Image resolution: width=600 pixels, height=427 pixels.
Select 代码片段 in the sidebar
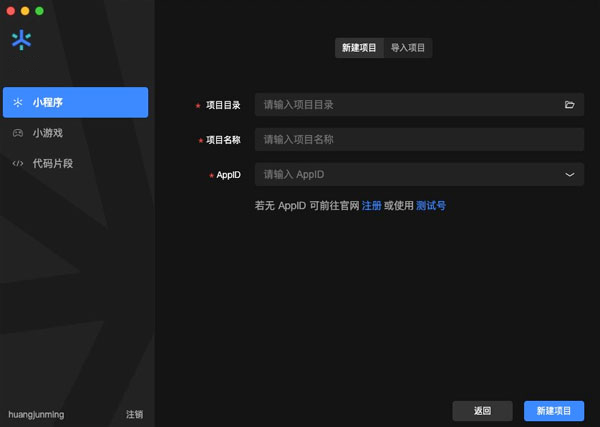tap(75, 164)
